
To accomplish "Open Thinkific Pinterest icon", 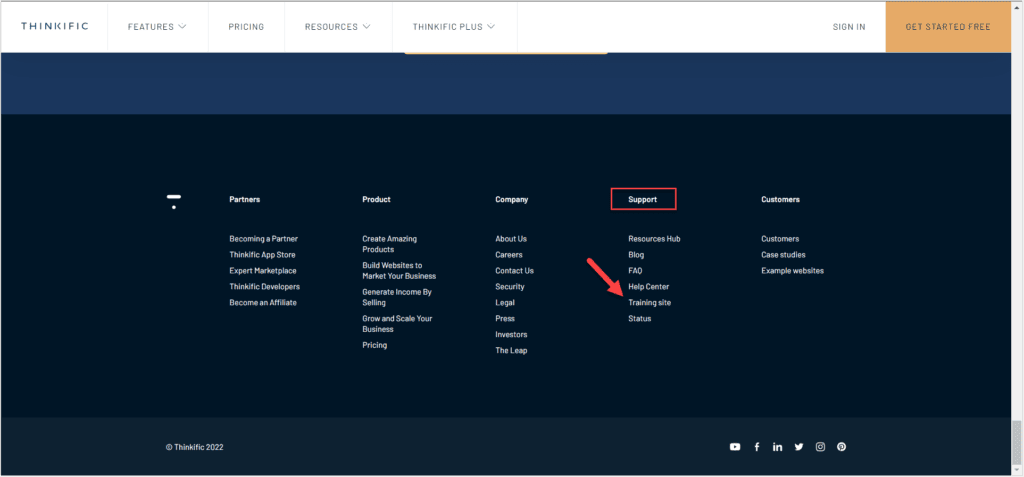I will click(x=841, y=447).
